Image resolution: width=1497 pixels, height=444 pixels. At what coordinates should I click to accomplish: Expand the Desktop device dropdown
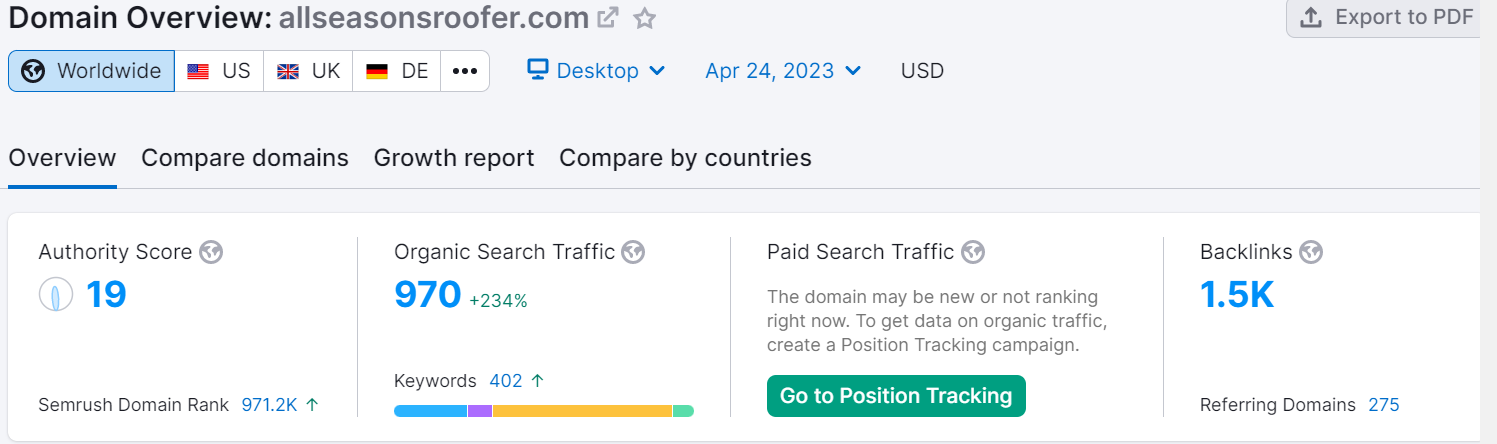click(x=597, y=71)
